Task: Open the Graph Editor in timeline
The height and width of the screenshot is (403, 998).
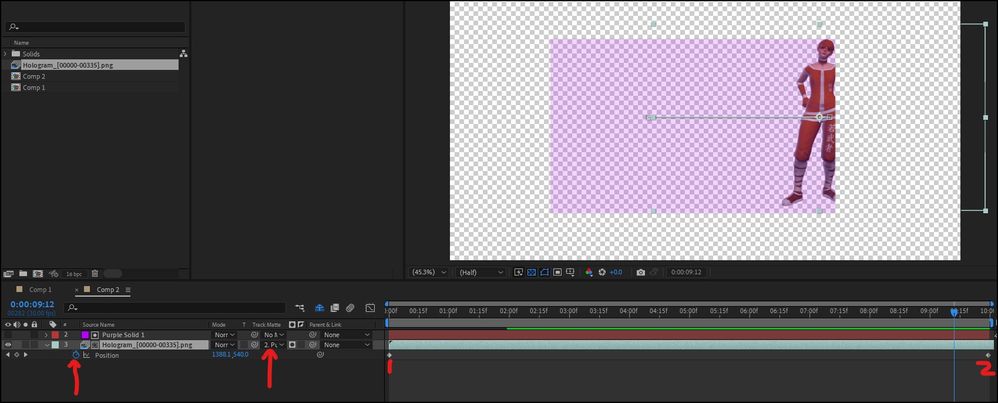Action: 370,308
